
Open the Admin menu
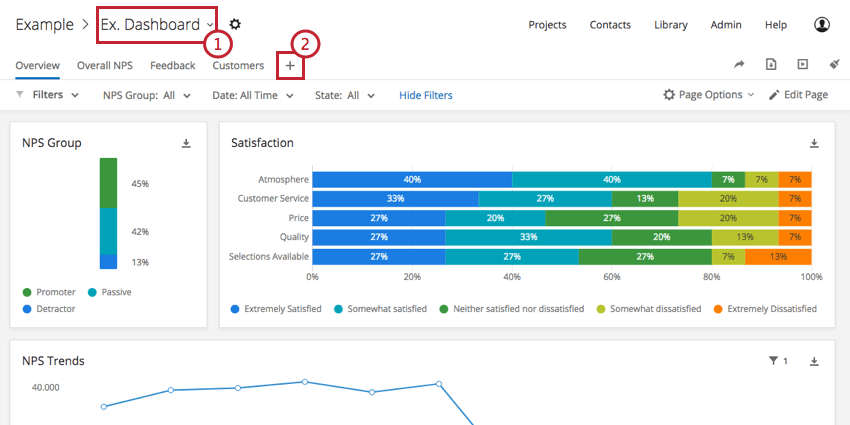(x=726, y=25)
